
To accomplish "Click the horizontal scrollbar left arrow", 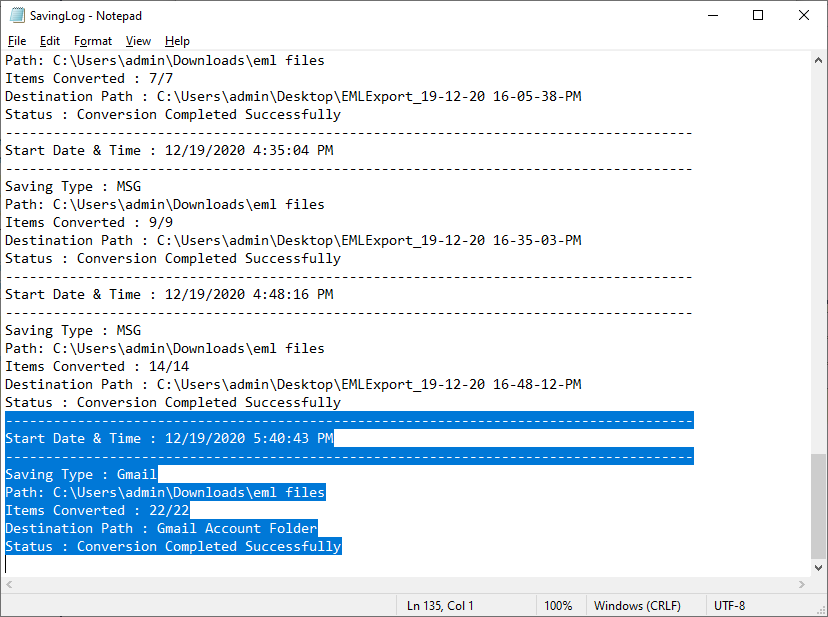I will [9, 584].
